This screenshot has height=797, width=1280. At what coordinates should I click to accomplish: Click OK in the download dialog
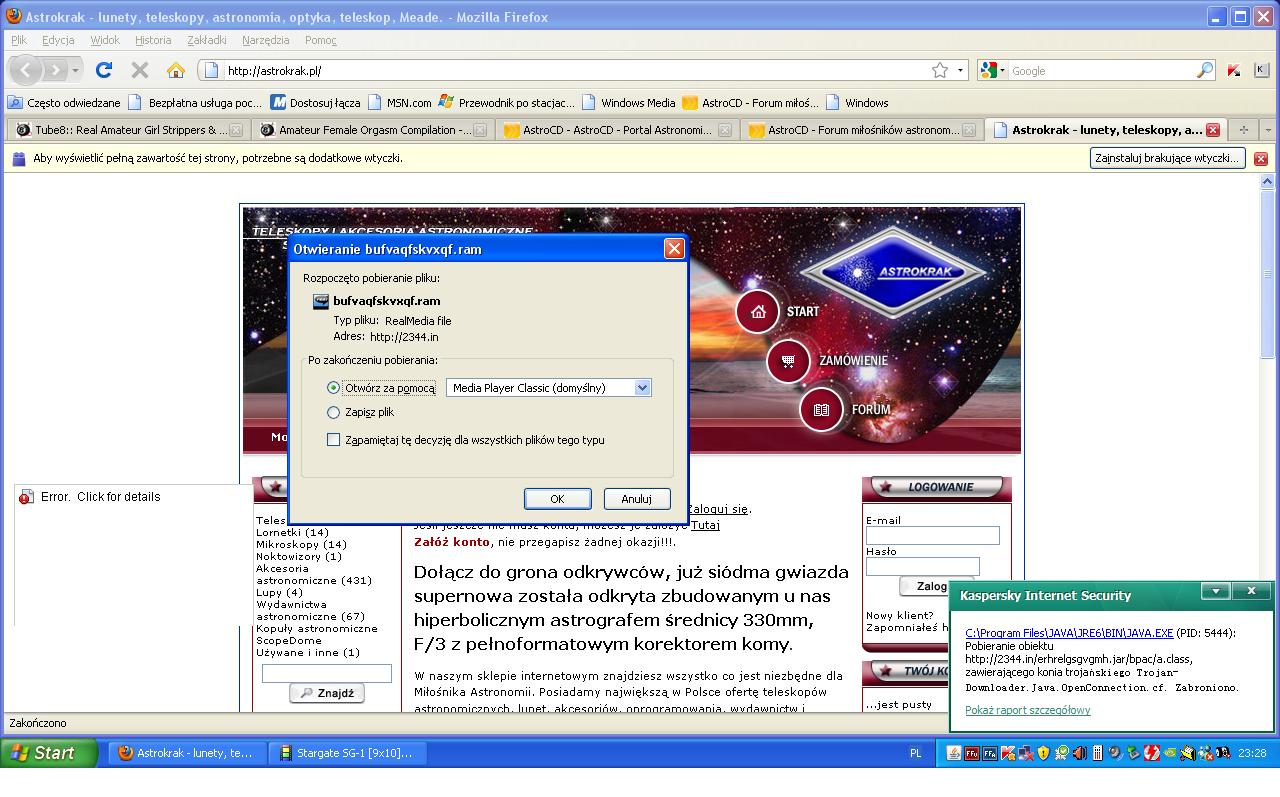tap(557, 499)
